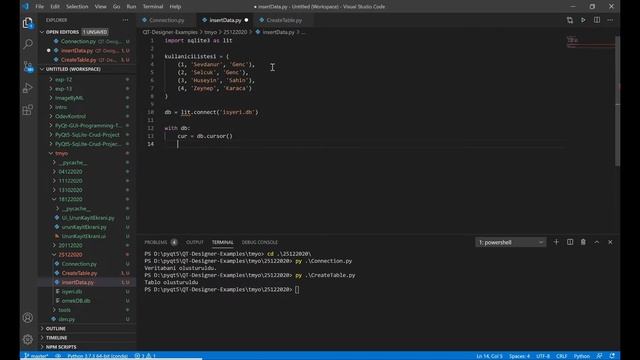Viewport: 640px width, 360px height.
Task: Open ornekDB.db file in explorer tree
Action: click(87, 300)
